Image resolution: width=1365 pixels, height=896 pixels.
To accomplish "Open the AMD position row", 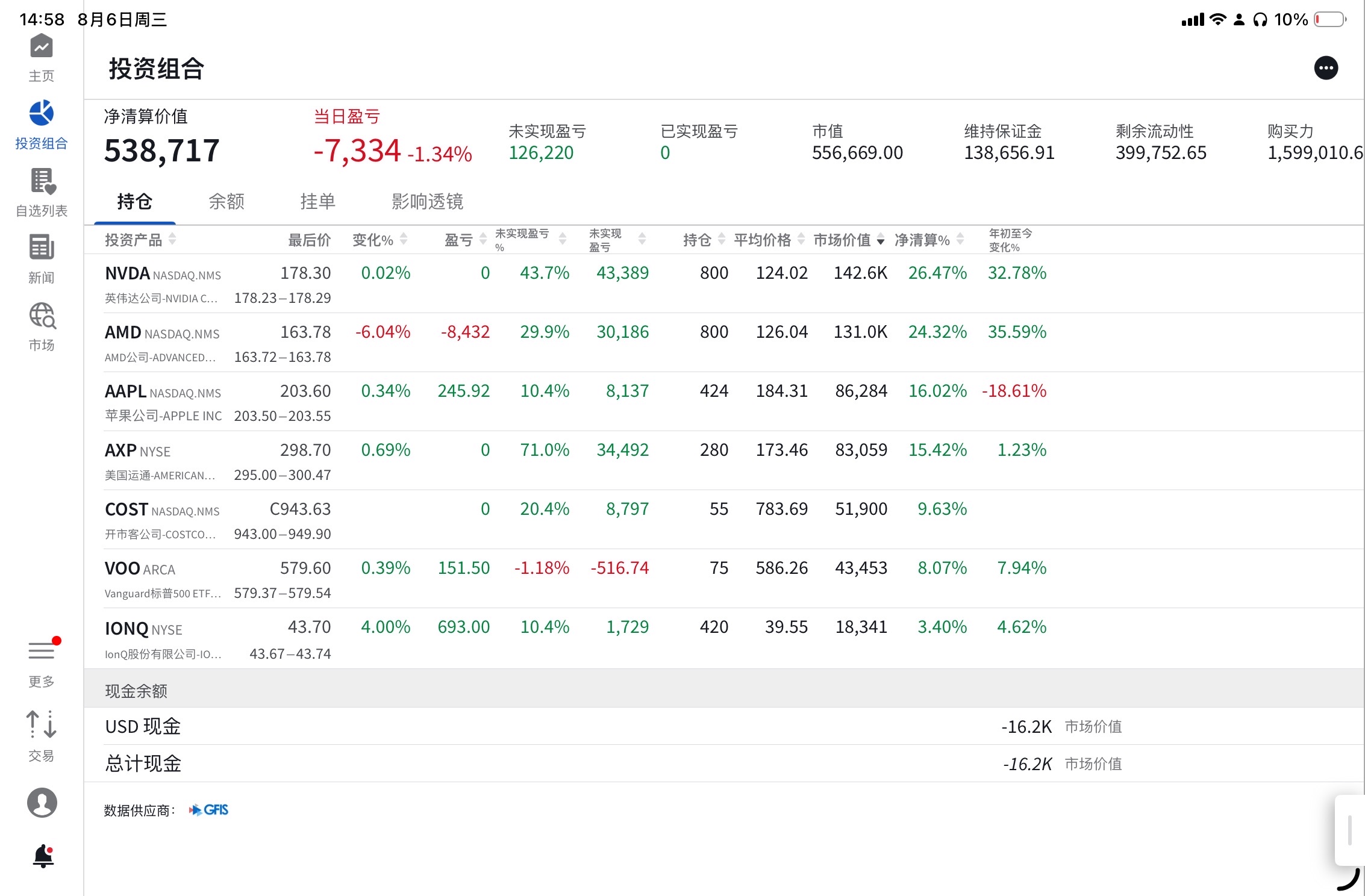I will click(x=723, y=343).
